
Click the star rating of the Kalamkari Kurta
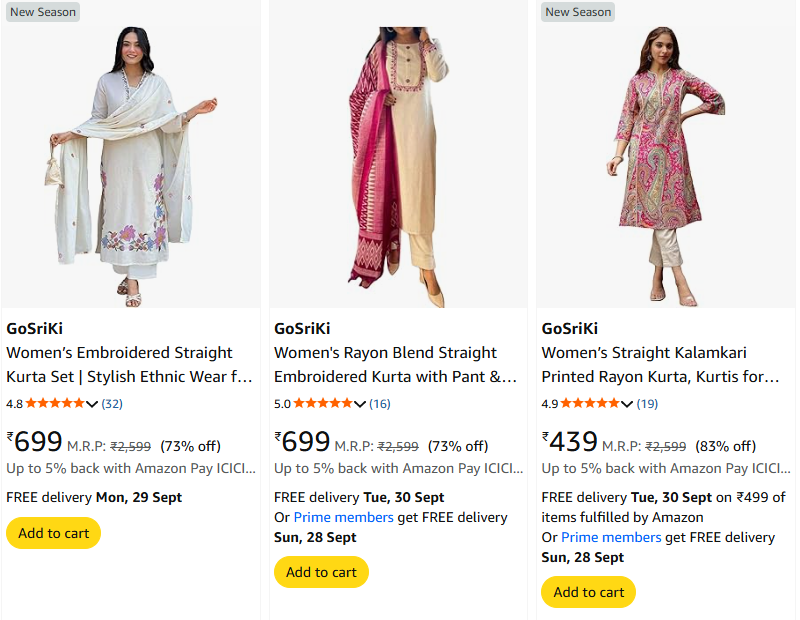pyautogui.click(x=591, y=404)
